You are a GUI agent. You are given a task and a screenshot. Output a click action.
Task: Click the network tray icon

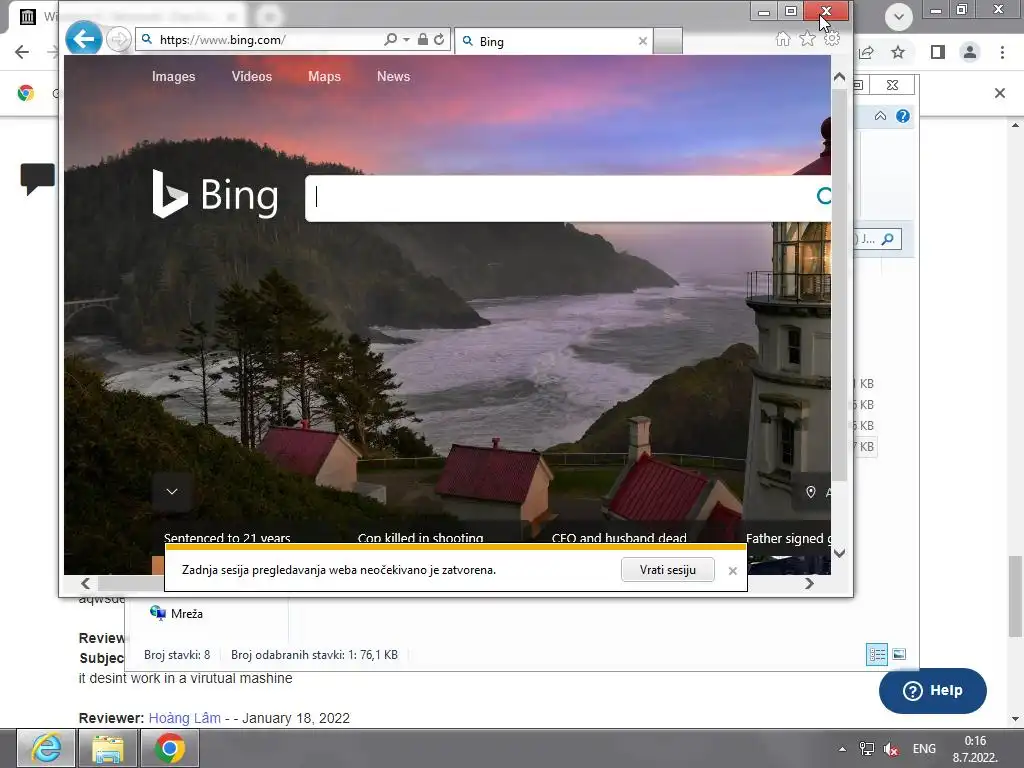click(867, 749)
